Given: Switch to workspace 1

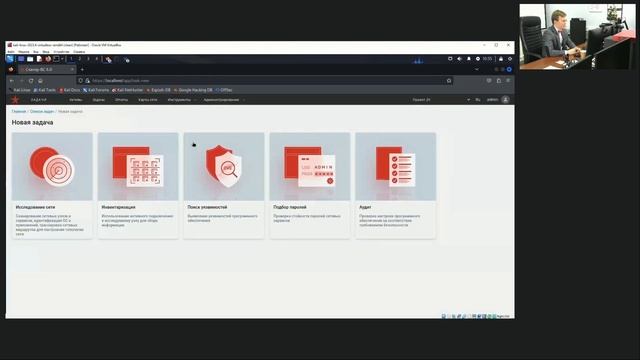Looking at the screenshot, I should click(71, 59).
